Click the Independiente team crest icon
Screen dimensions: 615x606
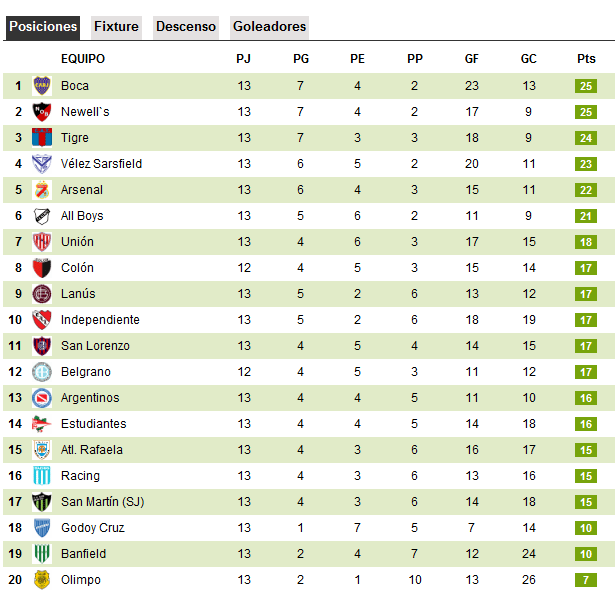[42, 320]
